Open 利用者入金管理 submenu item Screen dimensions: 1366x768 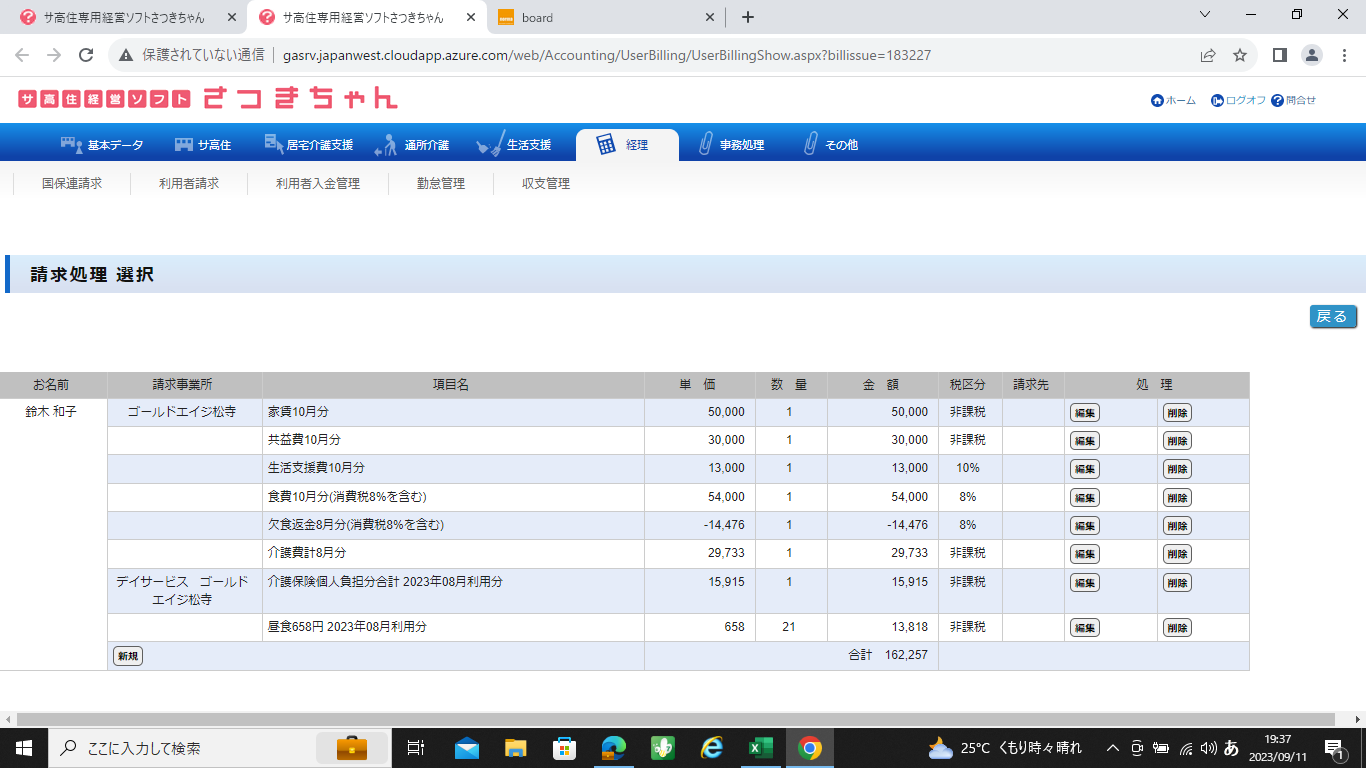click(318, 184)
